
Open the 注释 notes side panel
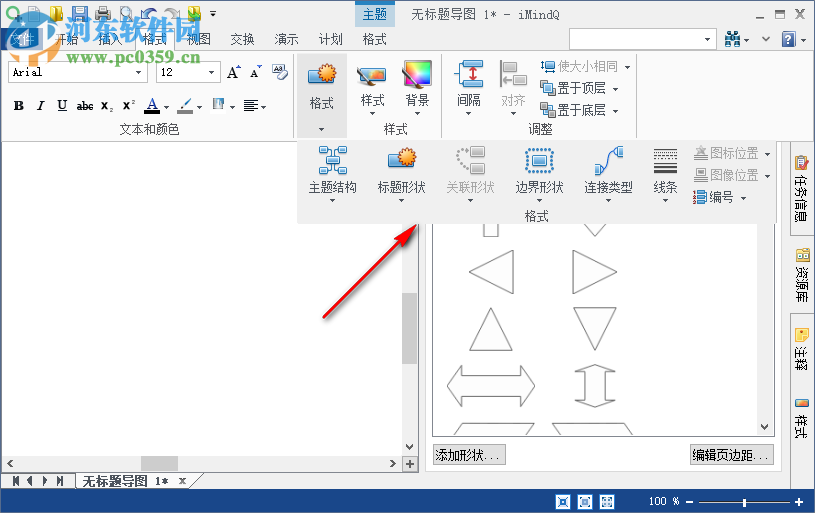(x=801, y=349)
